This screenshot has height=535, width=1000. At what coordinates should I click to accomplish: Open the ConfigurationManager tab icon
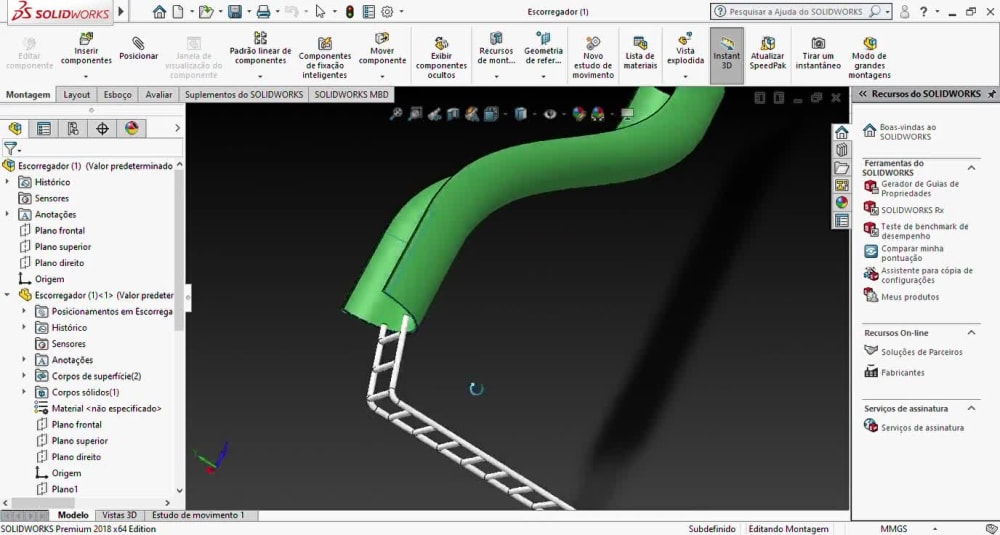click(x=73, y=129)
